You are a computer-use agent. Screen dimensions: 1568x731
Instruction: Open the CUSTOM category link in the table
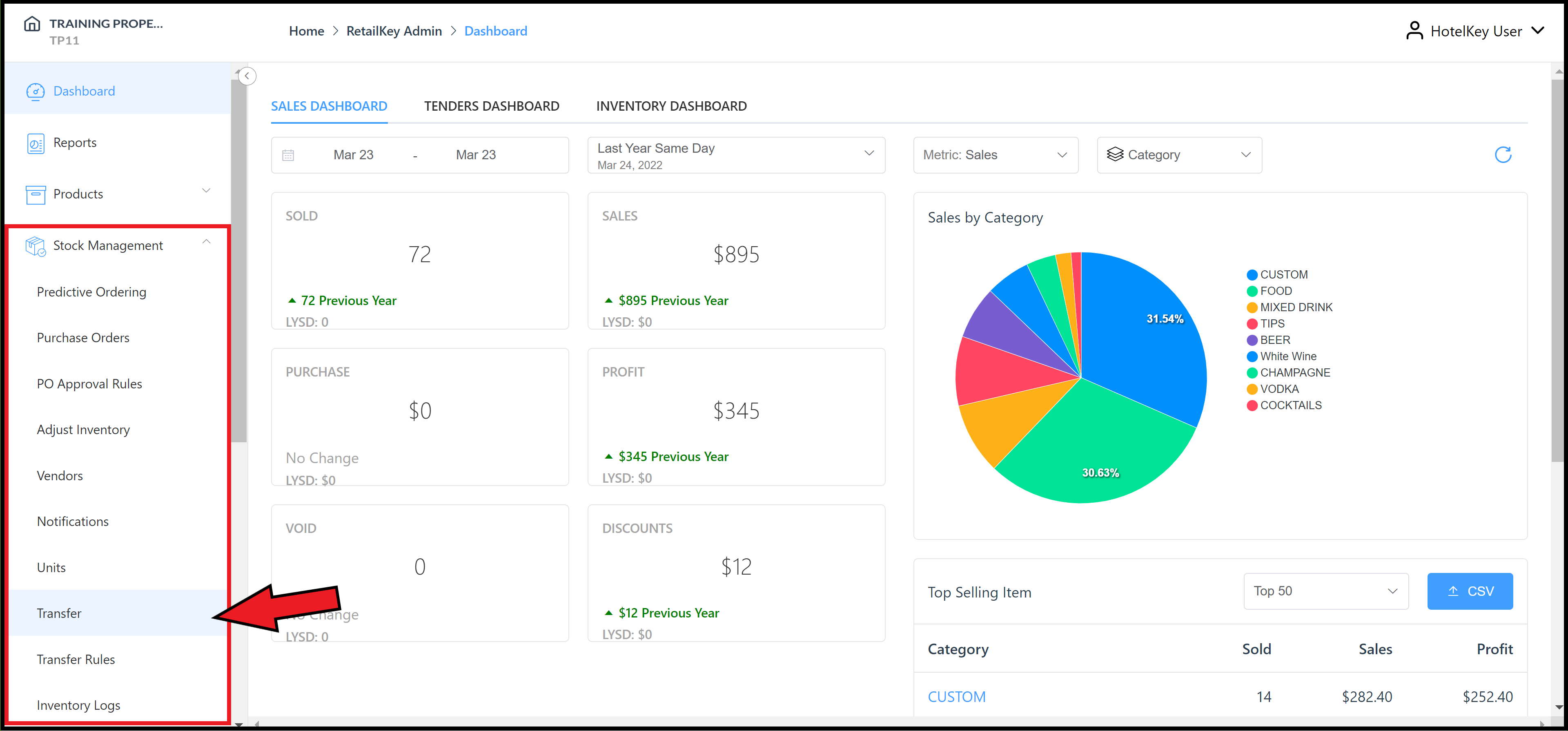pos(956,696)
